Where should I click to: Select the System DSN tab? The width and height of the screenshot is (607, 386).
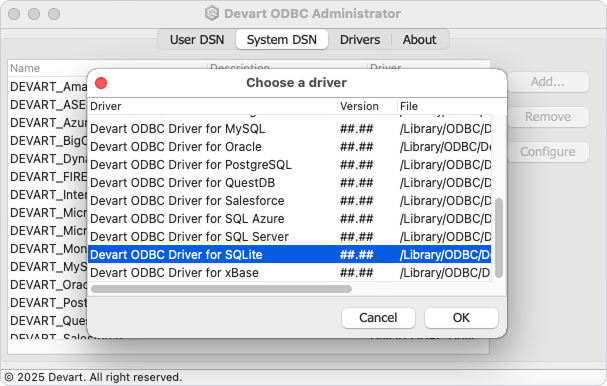coord(282,39)
